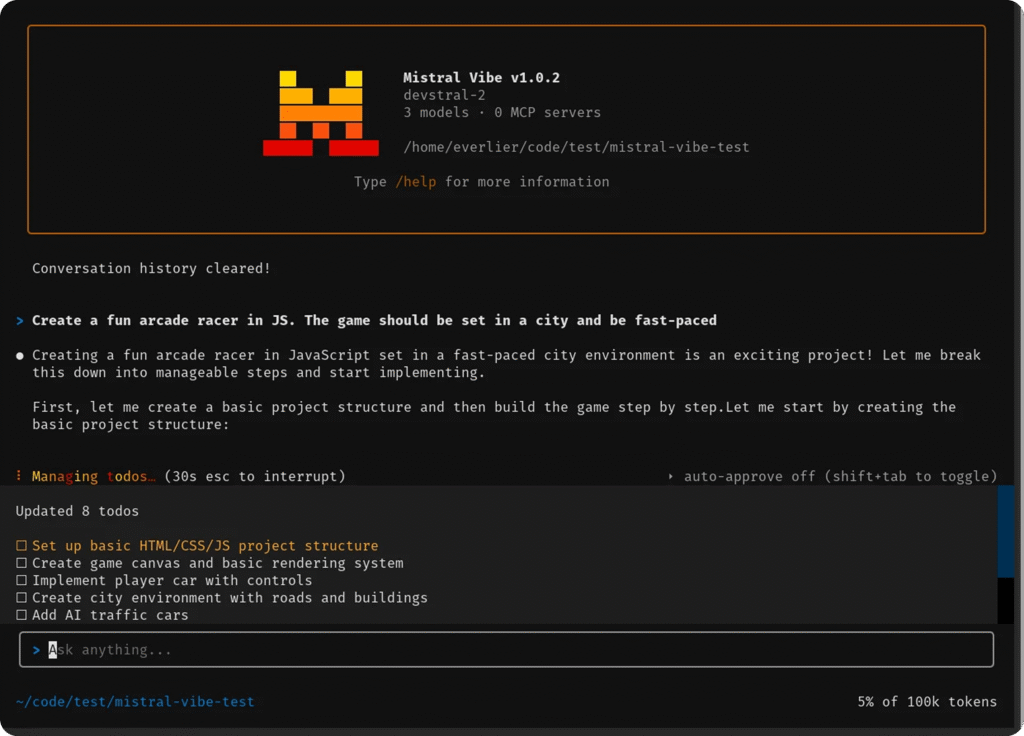Toggle checkbox for Implement player car with controls

point(22,580)
